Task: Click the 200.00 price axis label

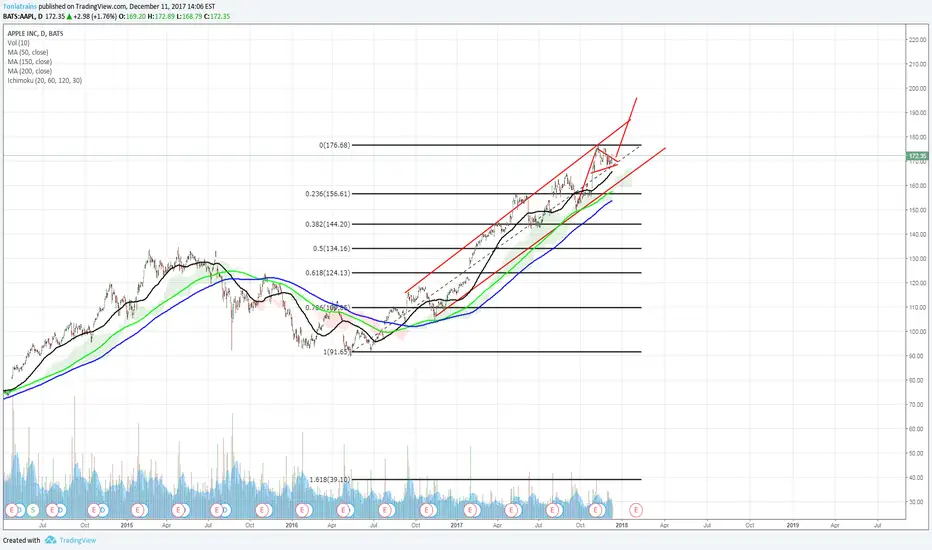Action: pos(917,89)
